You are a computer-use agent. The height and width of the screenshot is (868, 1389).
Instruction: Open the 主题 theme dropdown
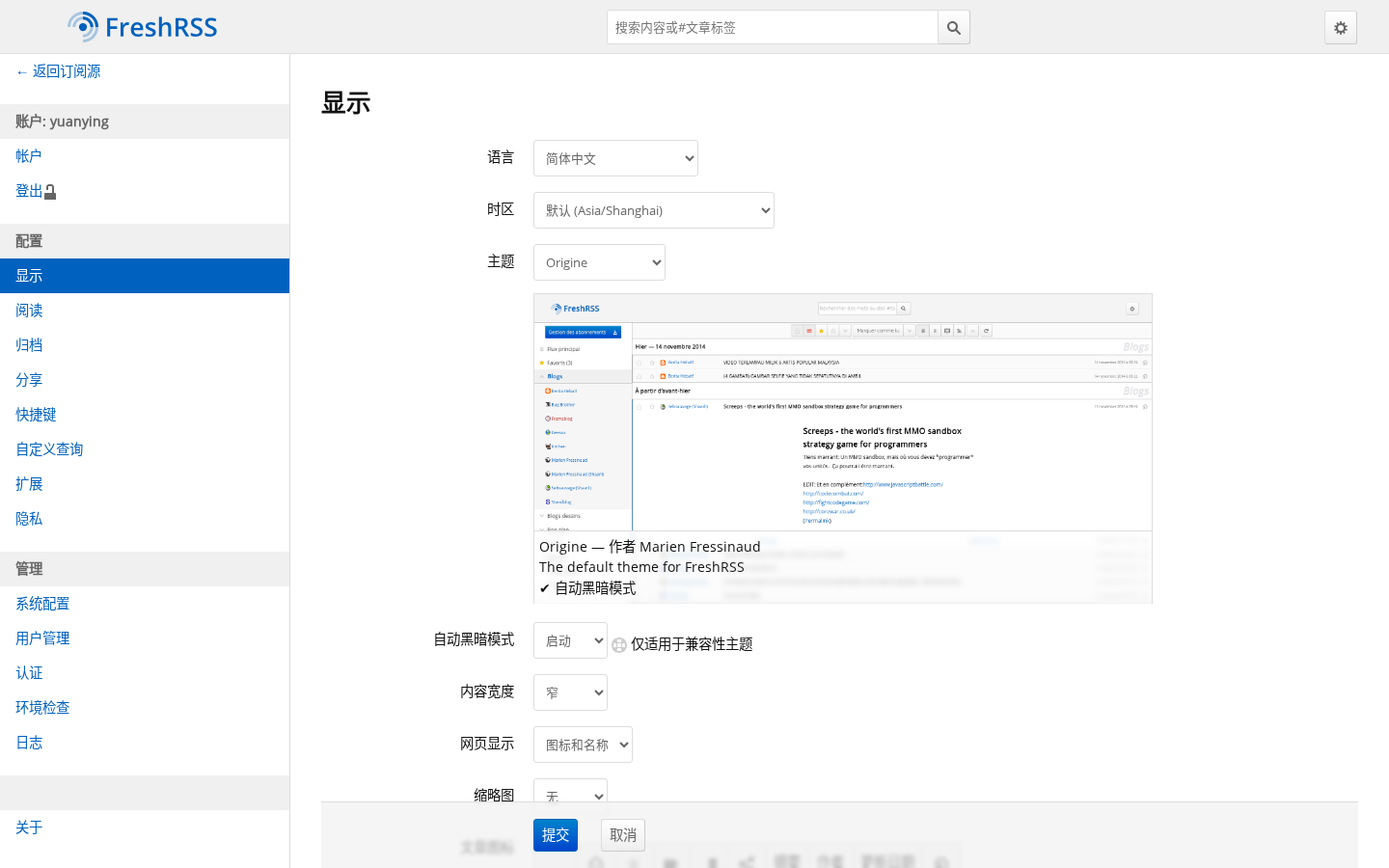(599, 262)
